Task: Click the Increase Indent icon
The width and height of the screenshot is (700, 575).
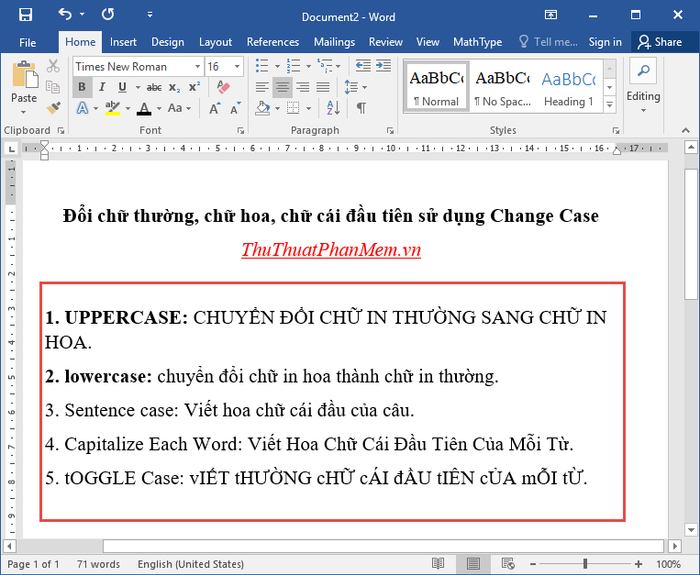Action: point(383,67)
